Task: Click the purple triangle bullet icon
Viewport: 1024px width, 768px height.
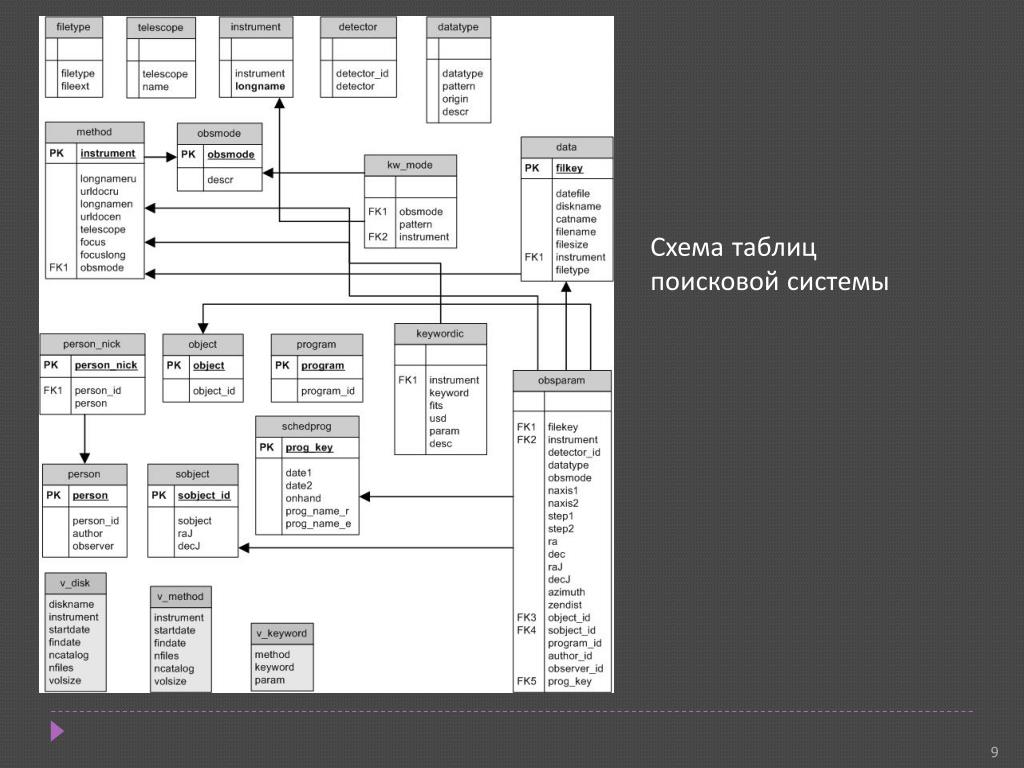Action: tap(57, 731)
